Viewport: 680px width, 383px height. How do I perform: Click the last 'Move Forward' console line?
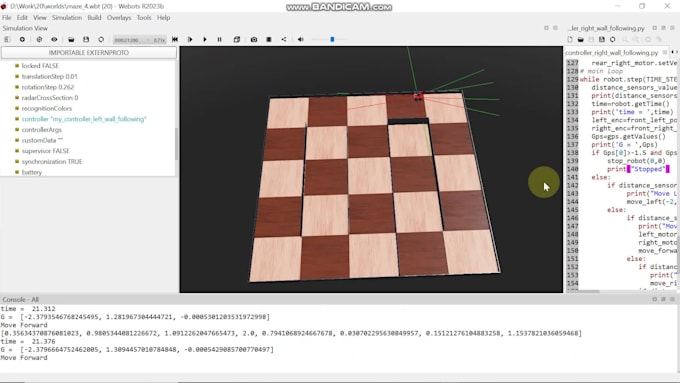point(24,358)
